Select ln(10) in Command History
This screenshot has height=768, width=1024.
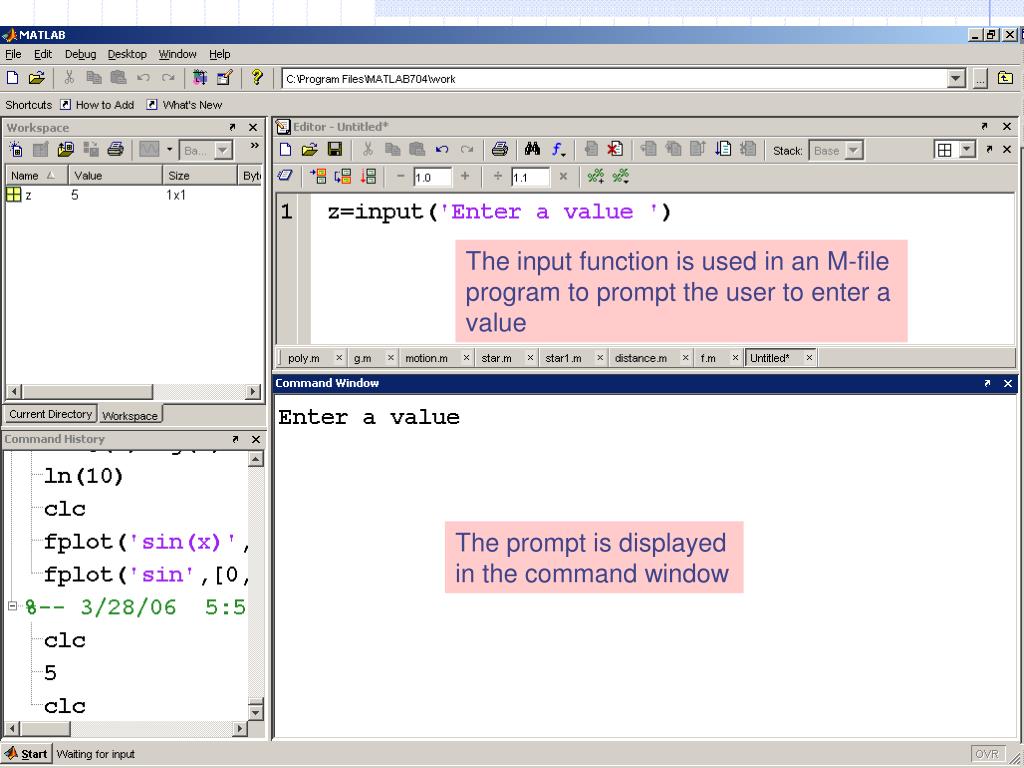(84, 476)
